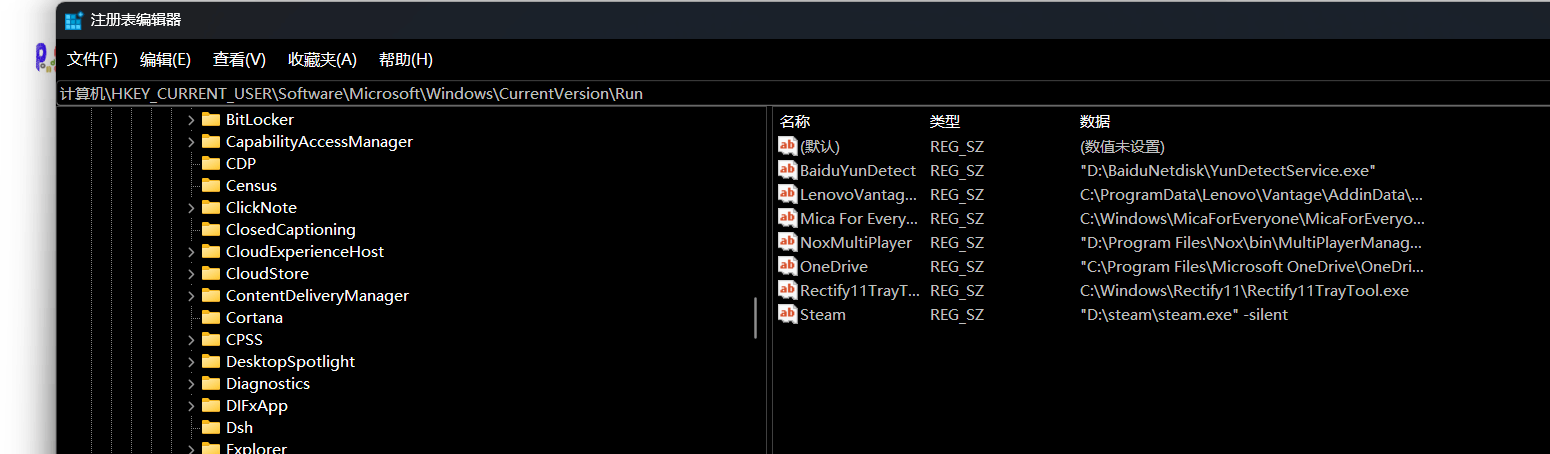Click the Cortana folder icon
1550x454 pixels.
tap(210, 317)
